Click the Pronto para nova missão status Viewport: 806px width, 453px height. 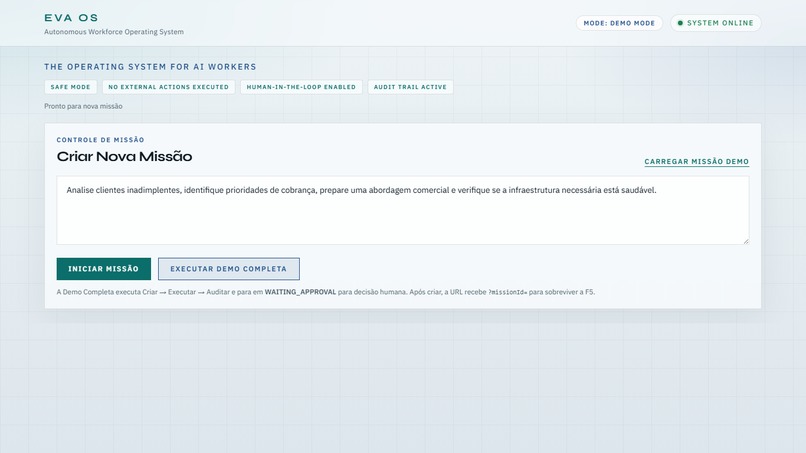click(83, 106)
